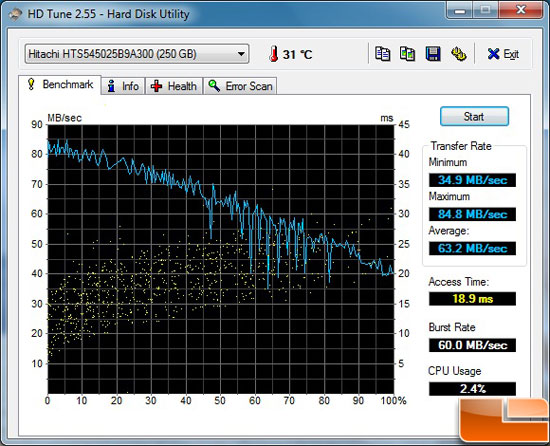
Task: Click the copy screenshot to clipboard icon
Action: pyautogui.click(x=408, y=54)
